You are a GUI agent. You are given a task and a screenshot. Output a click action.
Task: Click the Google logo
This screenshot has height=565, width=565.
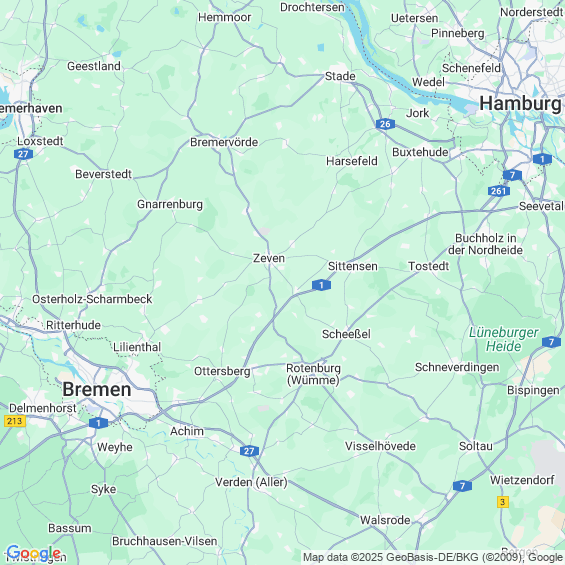[x=34, y=553]
